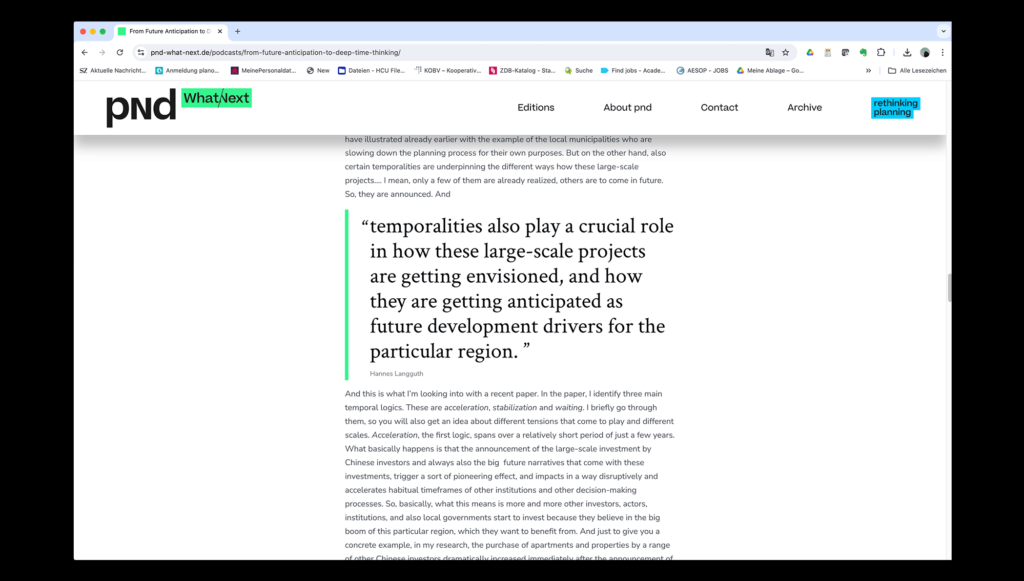Open the Extensions puzzle-piece menu

[x=881, y=52]
